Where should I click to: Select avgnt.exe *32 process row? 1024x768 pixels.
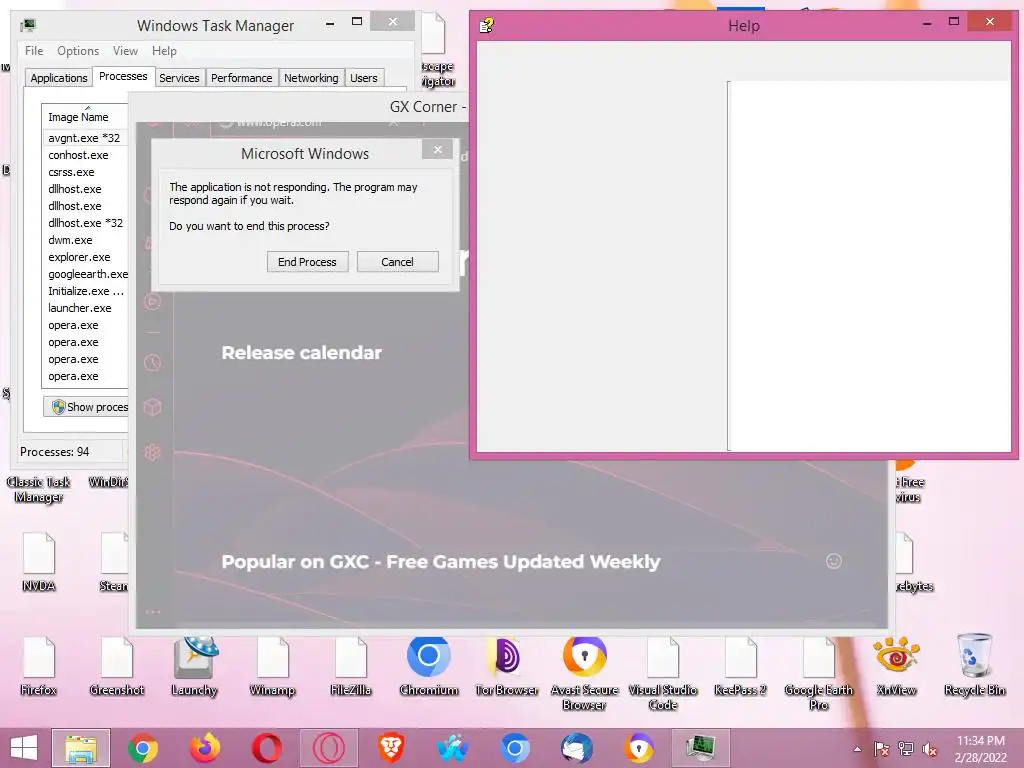(85, 138)
